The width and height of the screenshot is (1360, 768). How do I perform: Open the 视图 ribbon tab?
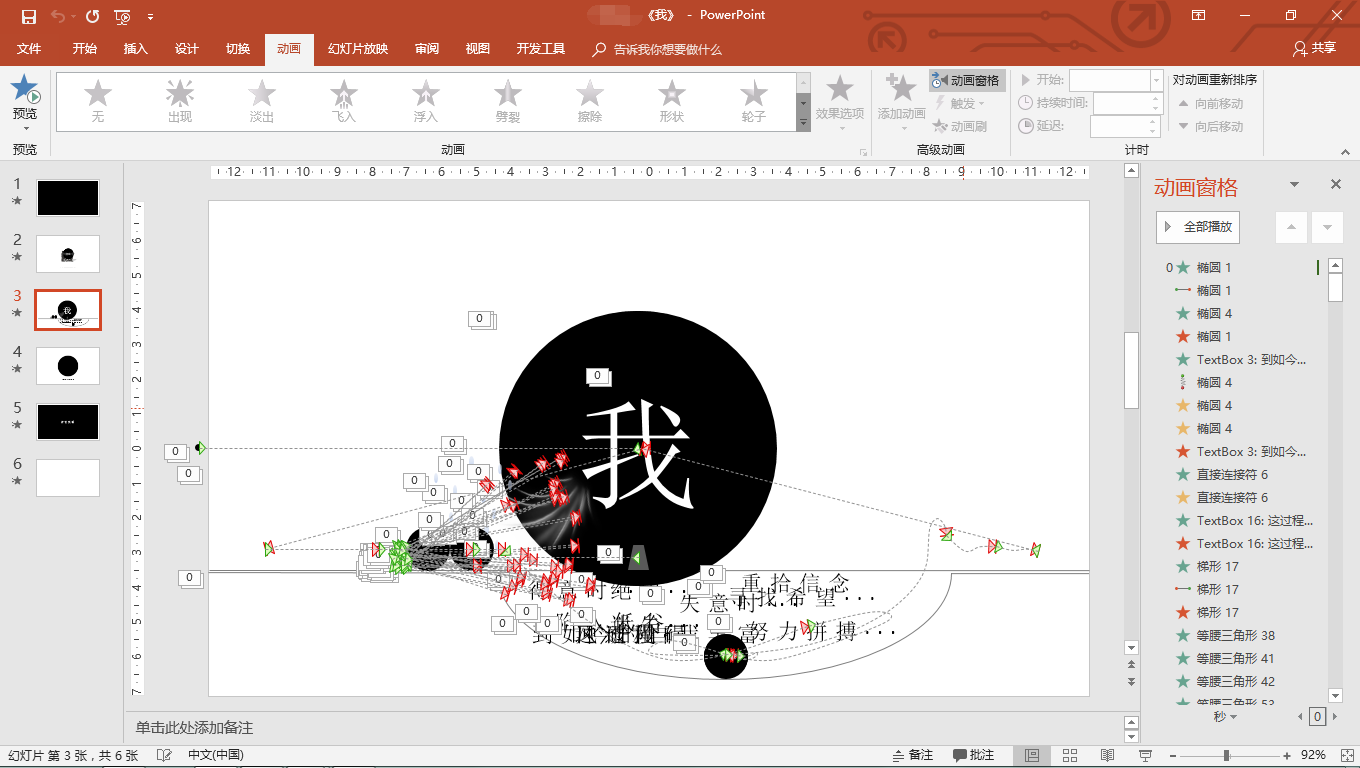tap(477, 49)
